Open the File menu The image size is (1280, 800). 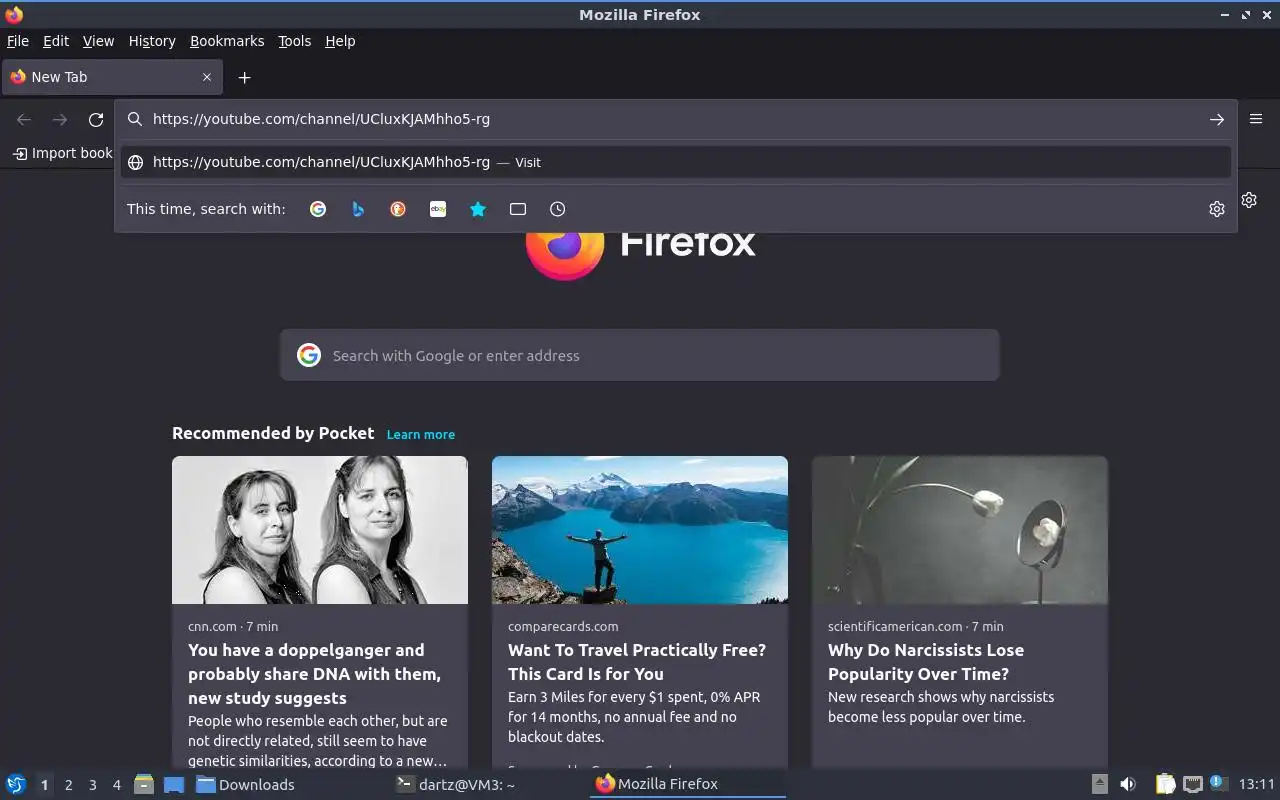18,41
